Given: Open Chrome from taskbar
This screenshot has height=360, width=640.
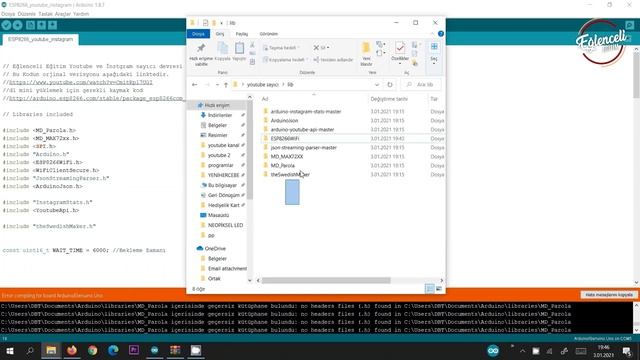Looking at the screenshot, I should [x=93, y=350].
